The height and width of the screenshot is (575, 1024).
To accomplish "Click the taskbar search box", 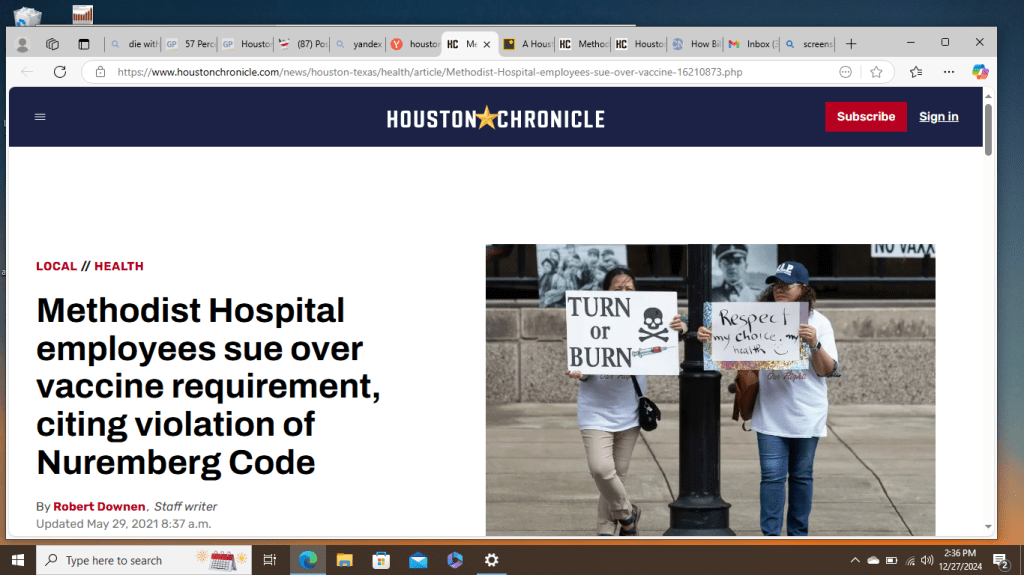I will (144, 560).
